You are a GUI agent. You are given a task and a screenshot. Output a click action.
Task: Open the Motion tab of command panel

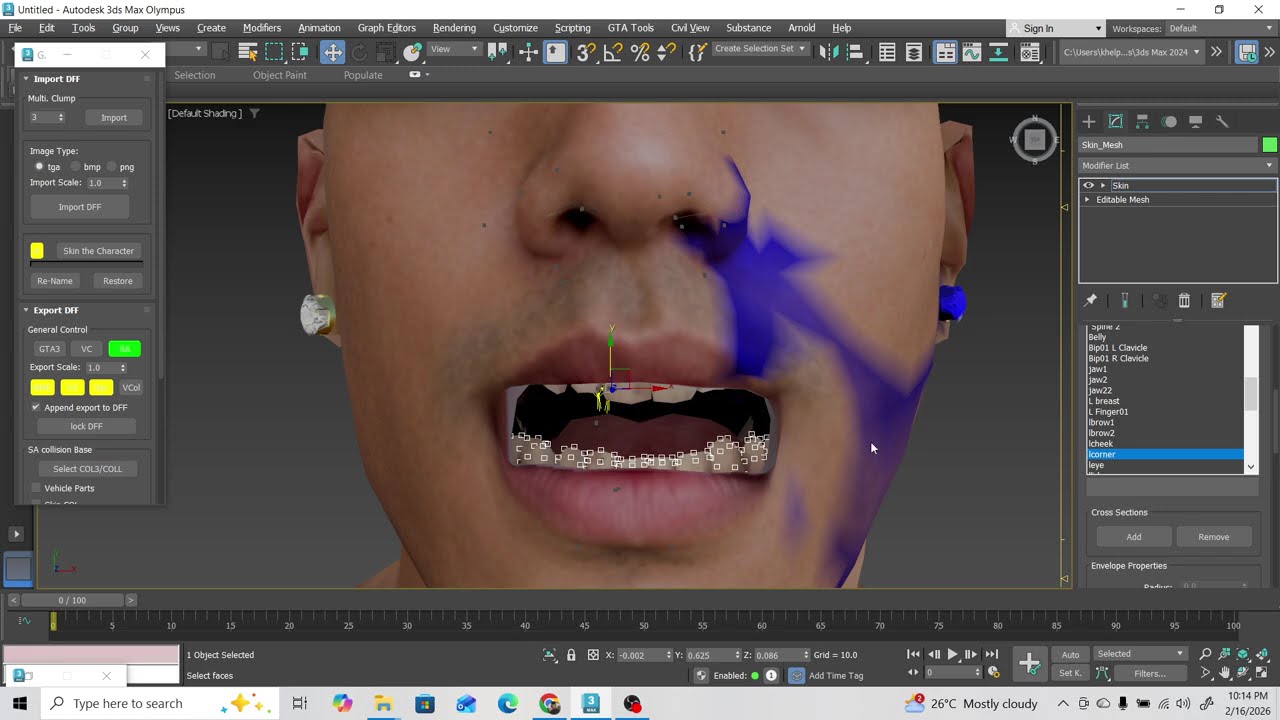1169,121
